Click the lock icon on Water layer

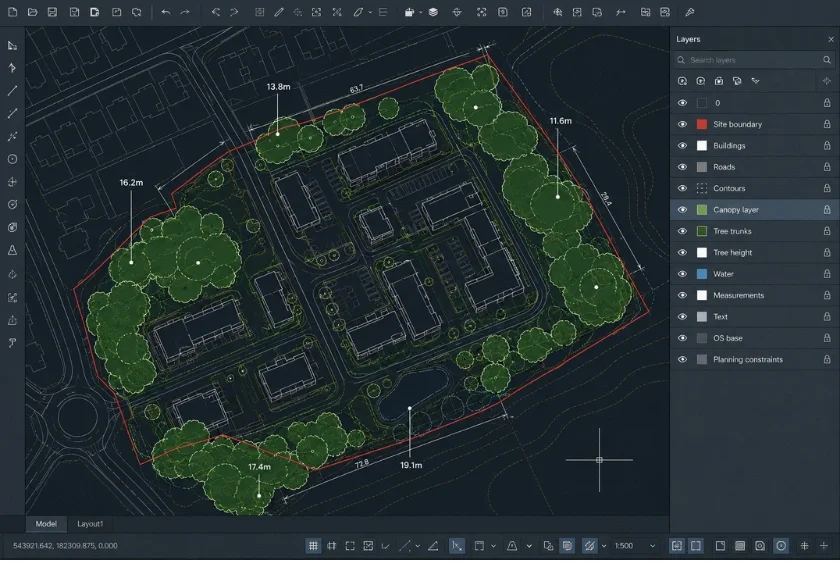point(827,274)
